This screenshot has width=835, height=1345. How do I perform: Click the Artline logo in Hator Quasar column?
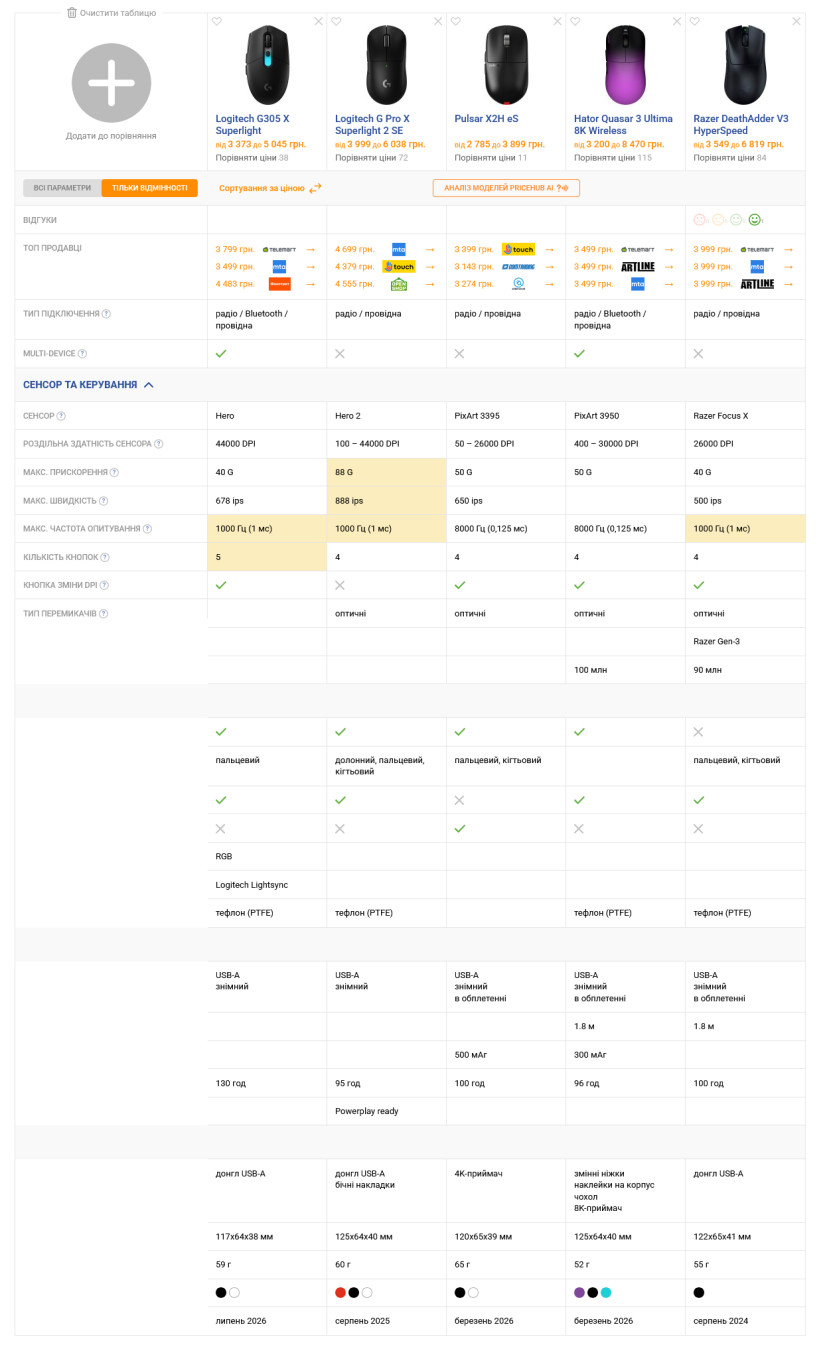(x=638, y=267)
